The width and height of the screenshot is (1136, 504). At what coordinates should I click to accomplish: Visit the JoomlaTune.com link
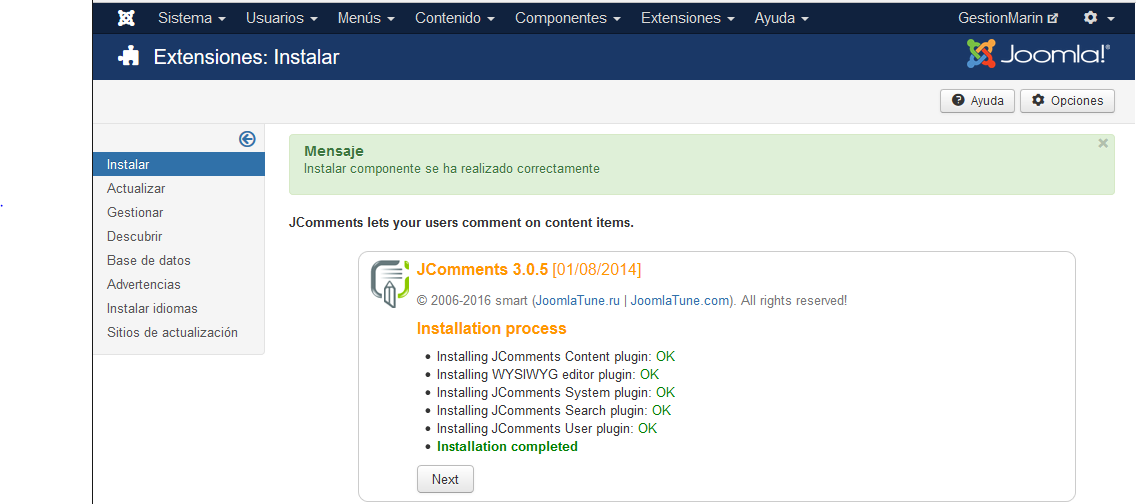coord(679,300)
